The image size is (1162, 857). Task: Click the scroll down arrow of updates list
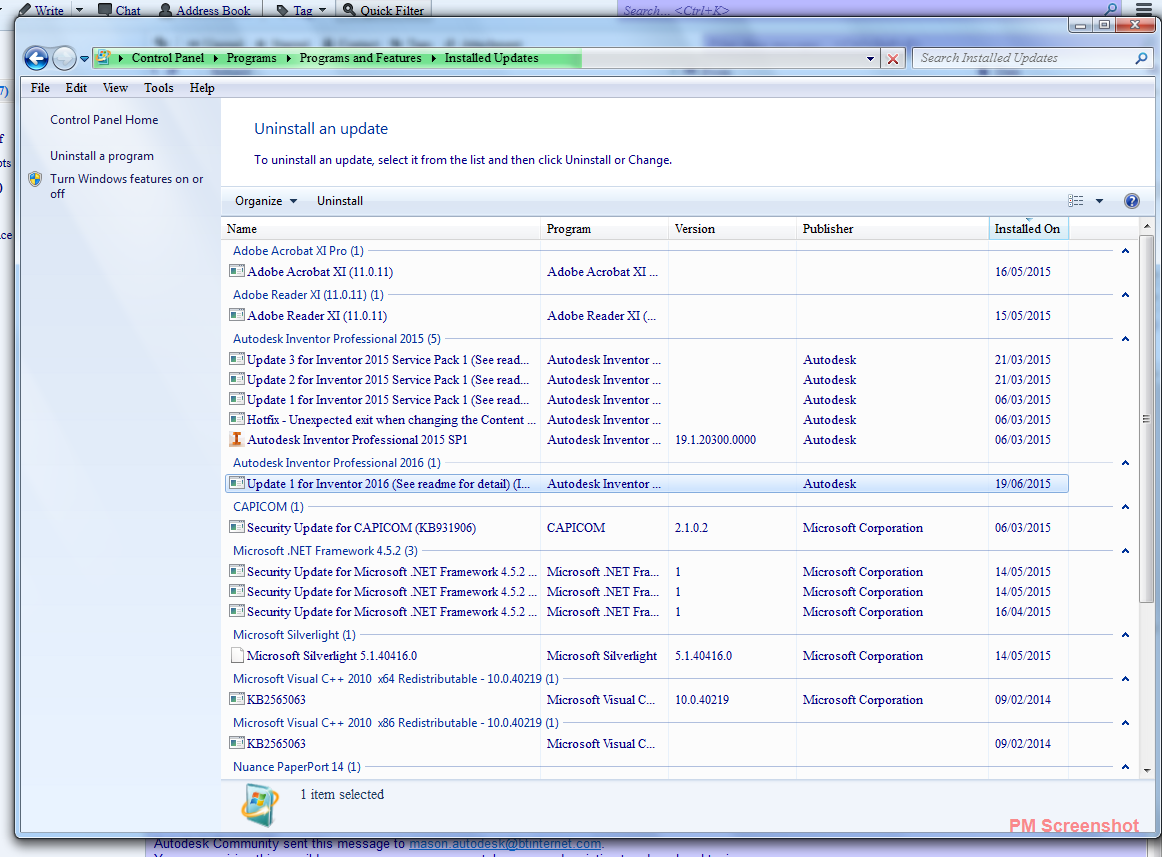tap(1146, 770)
